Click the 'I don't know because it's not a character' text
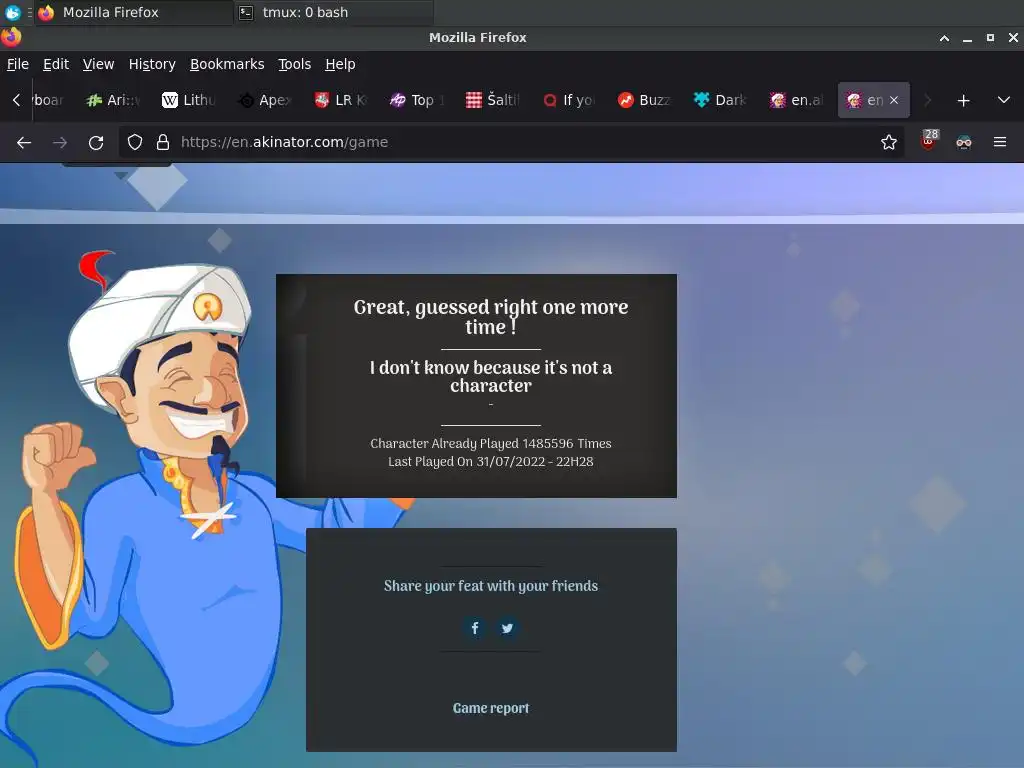Image resolution: width=1024 pixels, height=768 pixels. tap(491, 376)
